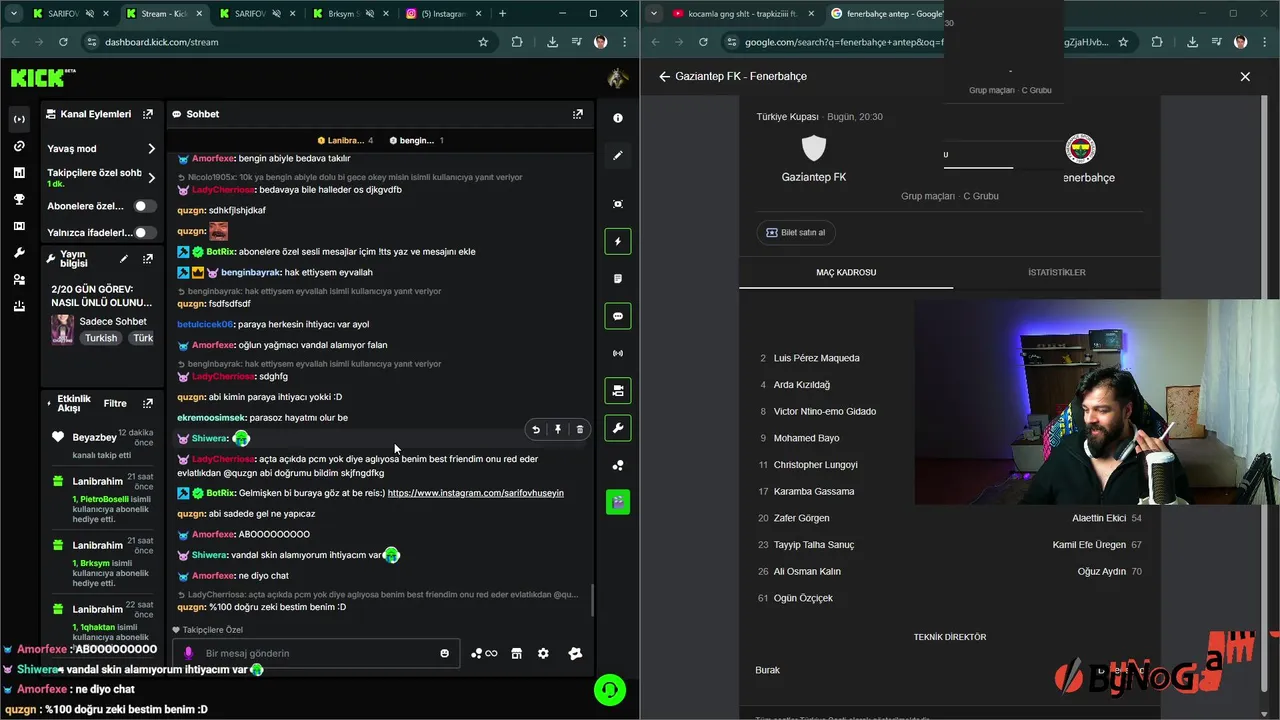
Task: Pin the hovered chat message
Action: point(558,430)
